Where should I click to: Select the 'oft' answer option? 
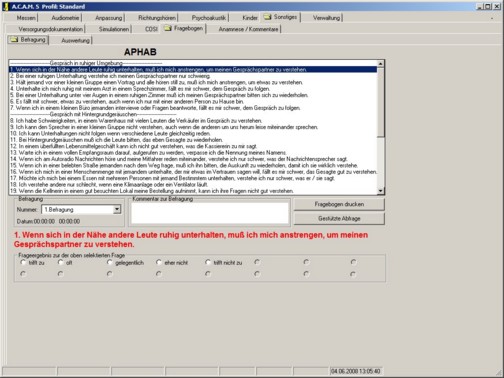coord(60,262)
